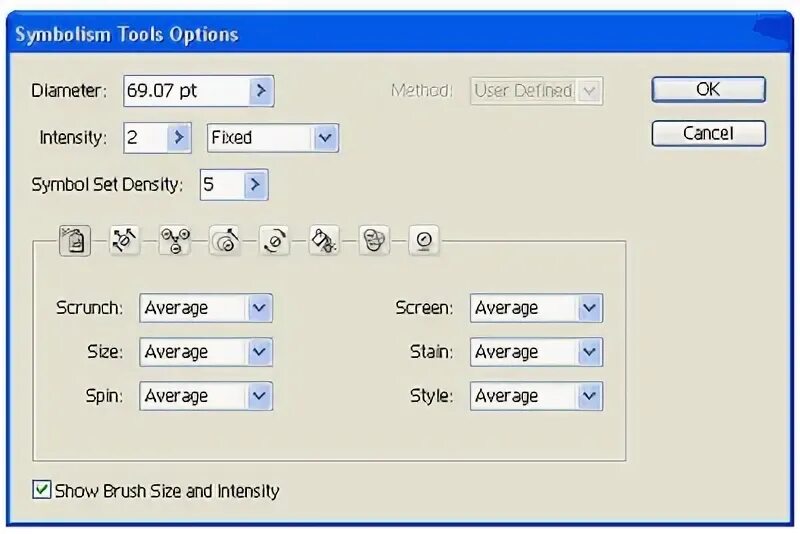Click the Symbol Set Density label
The height and width of the screenshot is (534, 800).
[x=107, y=184]
